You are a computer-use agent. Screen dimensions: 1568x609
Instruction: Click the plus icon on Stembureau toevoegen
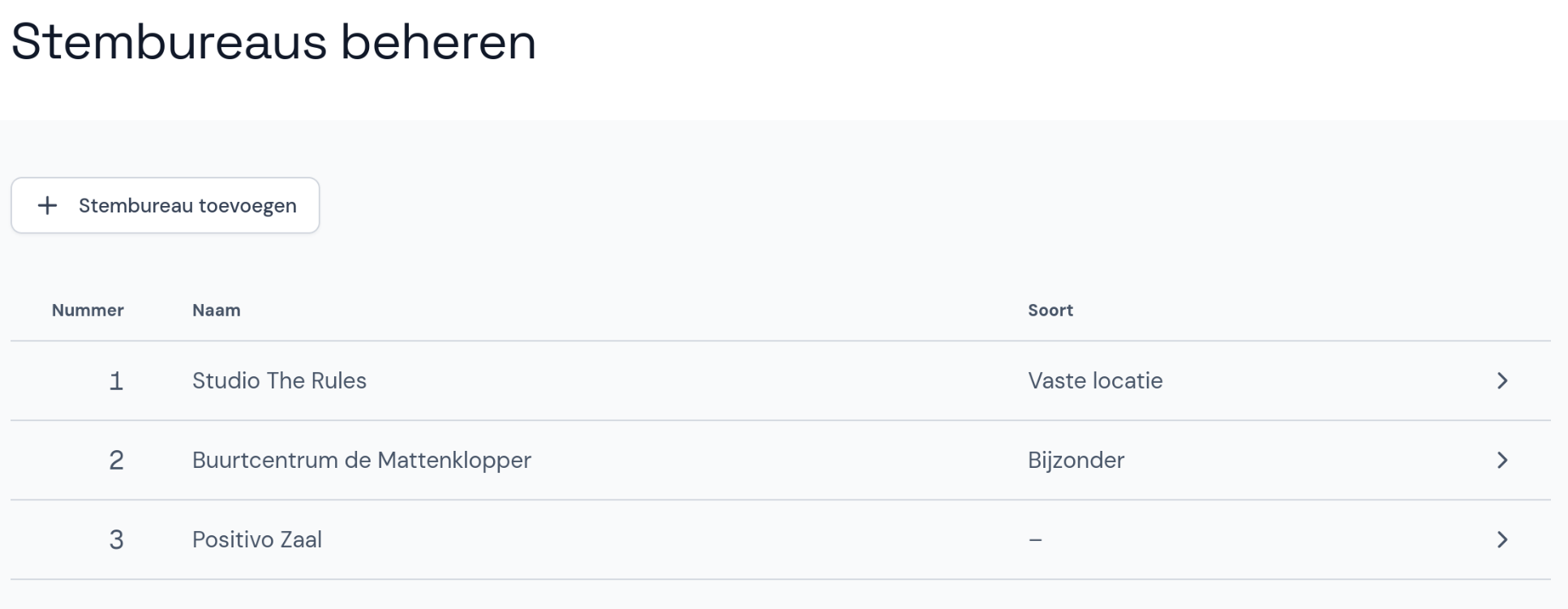(x=47, y=205)
